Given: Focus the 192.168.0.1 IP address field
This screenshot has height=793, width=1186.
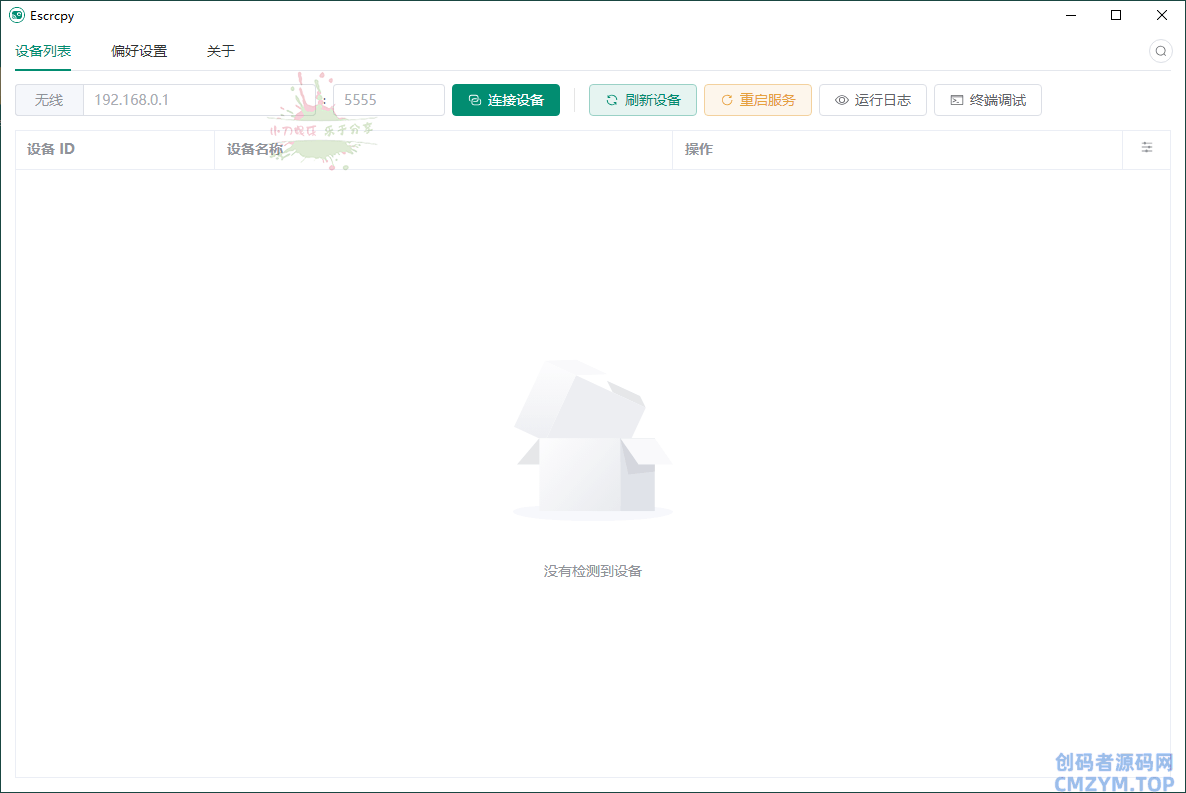Looking at the screenshot, I should click(x=190, y=100).
